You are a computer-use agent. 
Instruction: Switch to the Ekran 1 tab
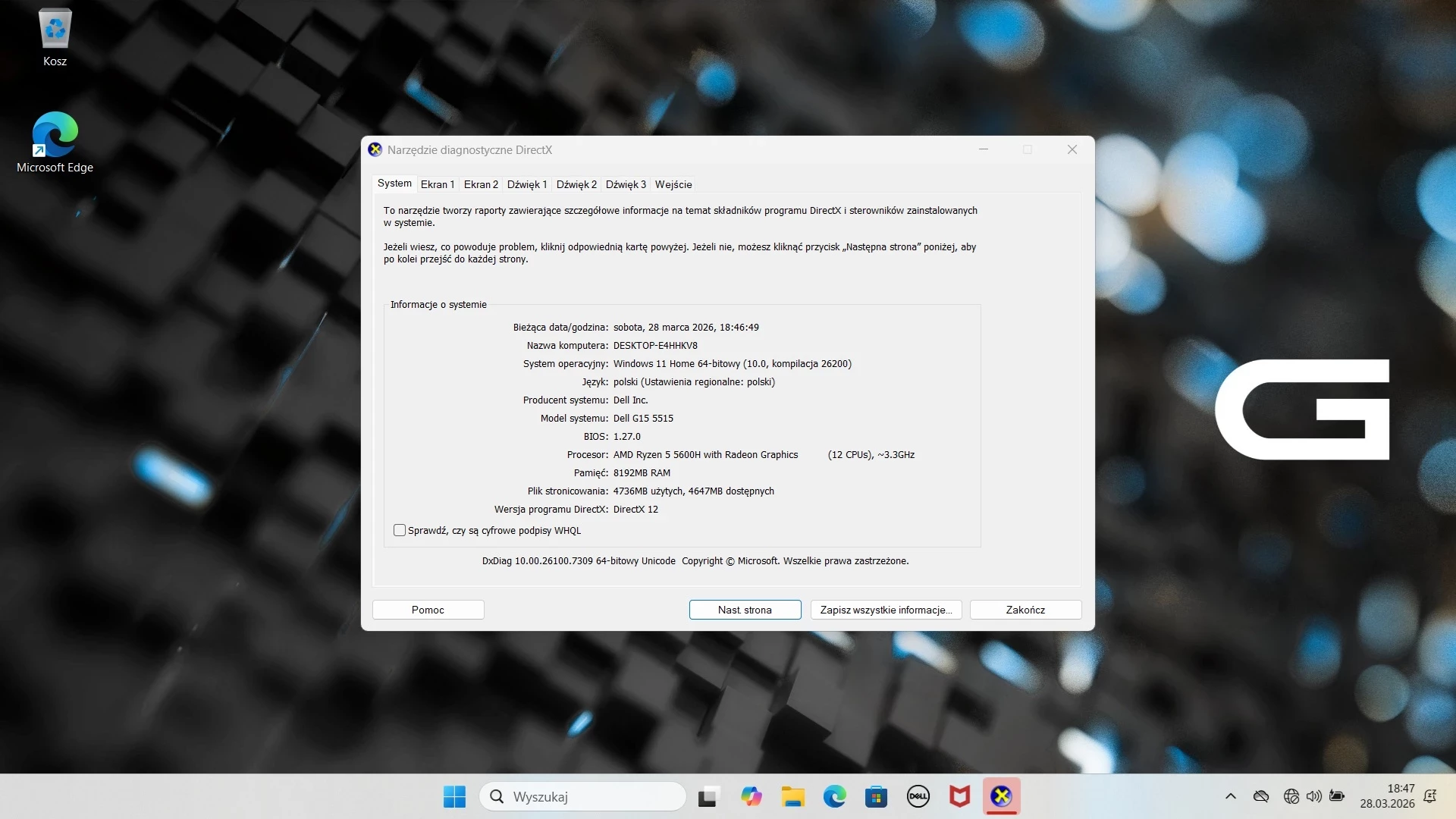click(x=438, y=184)
